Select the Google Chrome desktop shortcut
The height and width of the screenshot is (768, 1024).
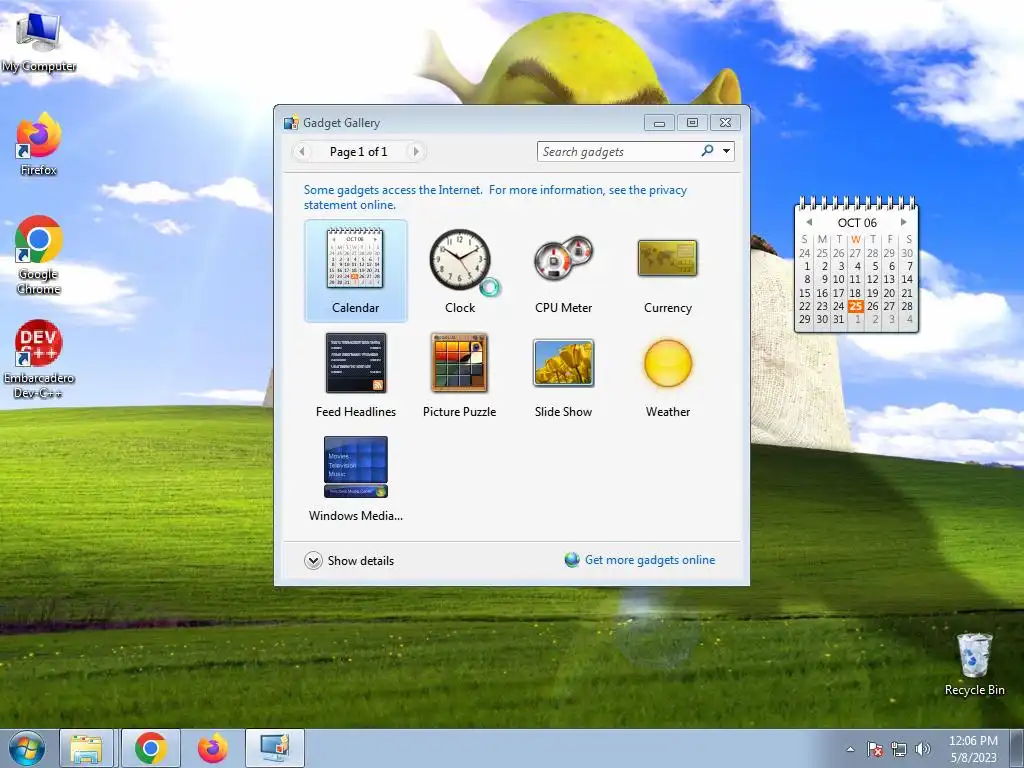click(x=39, y=255)
